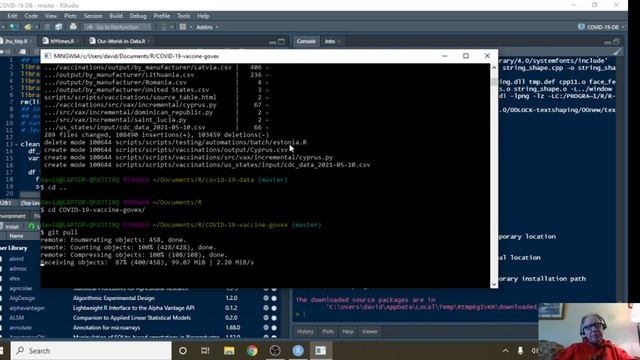The image size is (640, 360).
Task: Click the remove icon for alphavantager package
Action: coord(274,308)
